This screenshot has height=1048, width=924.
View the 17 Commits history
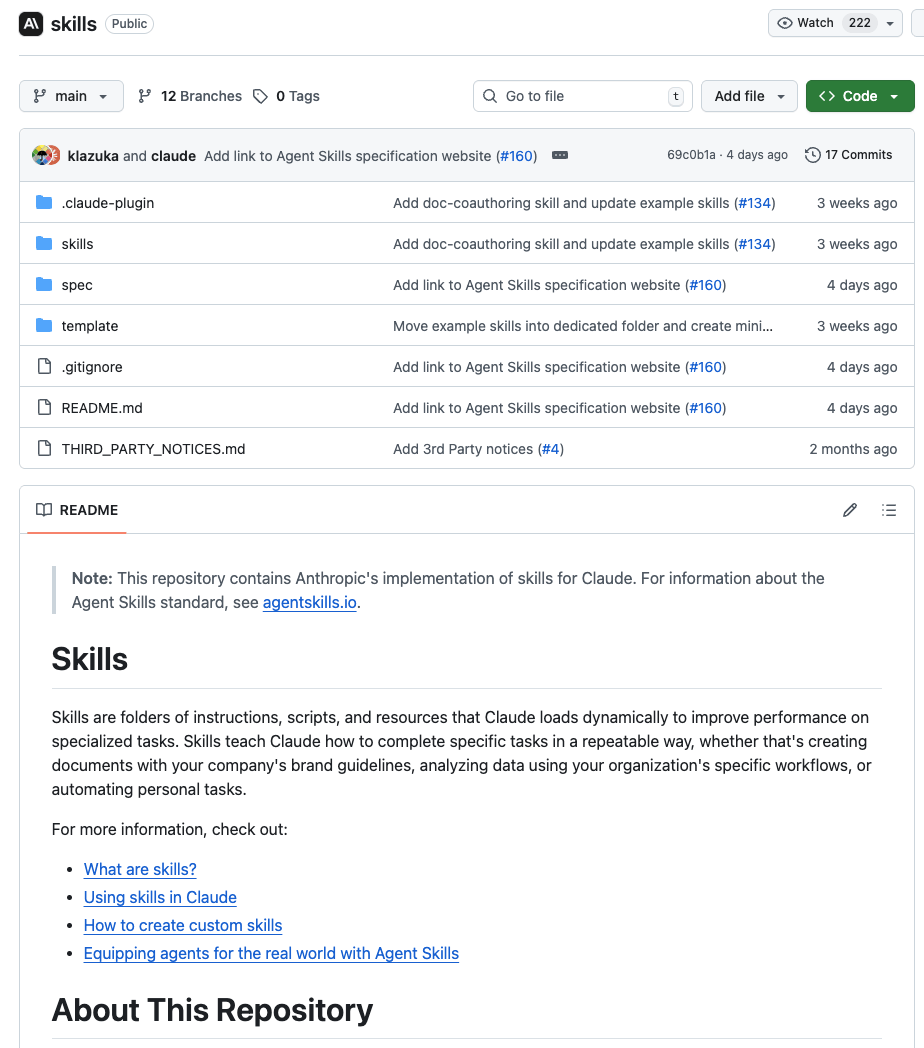pos(848,155)
